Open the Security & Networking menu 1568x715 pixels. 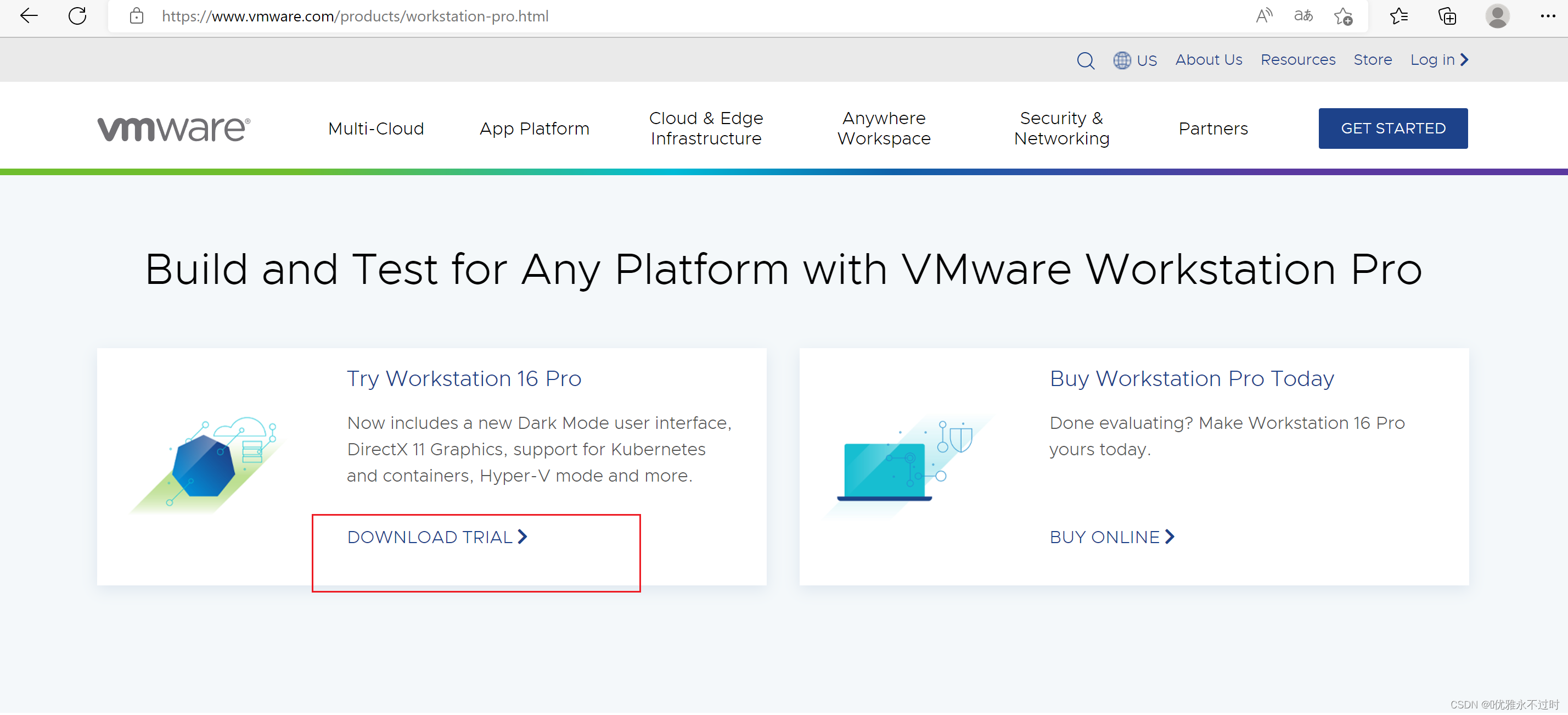coord(1061,129)
